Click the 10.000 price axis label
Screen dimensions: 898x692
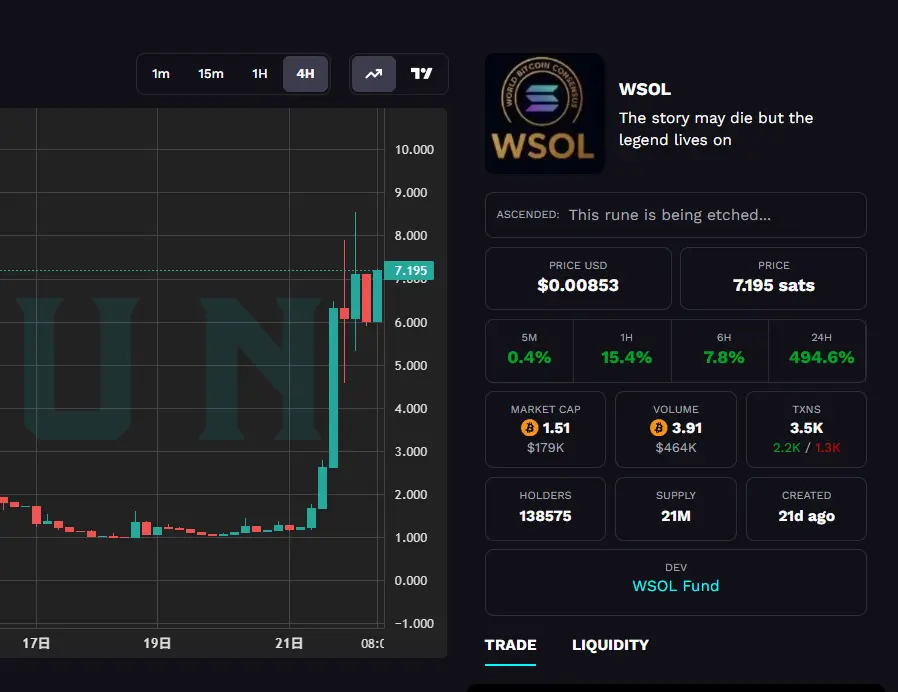[x=414, y=150]
